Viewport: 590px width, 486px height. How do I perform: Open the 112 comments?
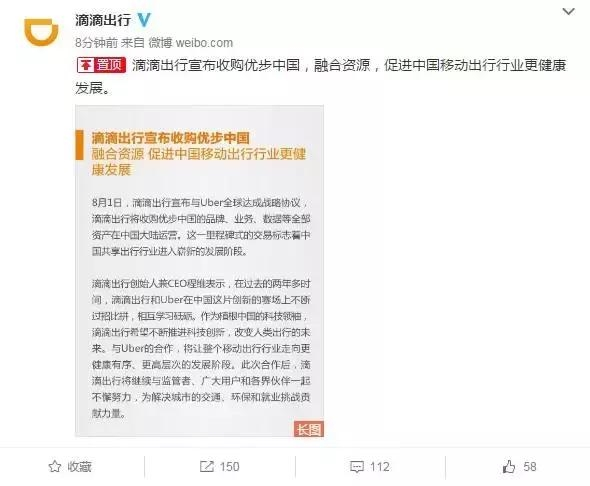pos(379,466)
